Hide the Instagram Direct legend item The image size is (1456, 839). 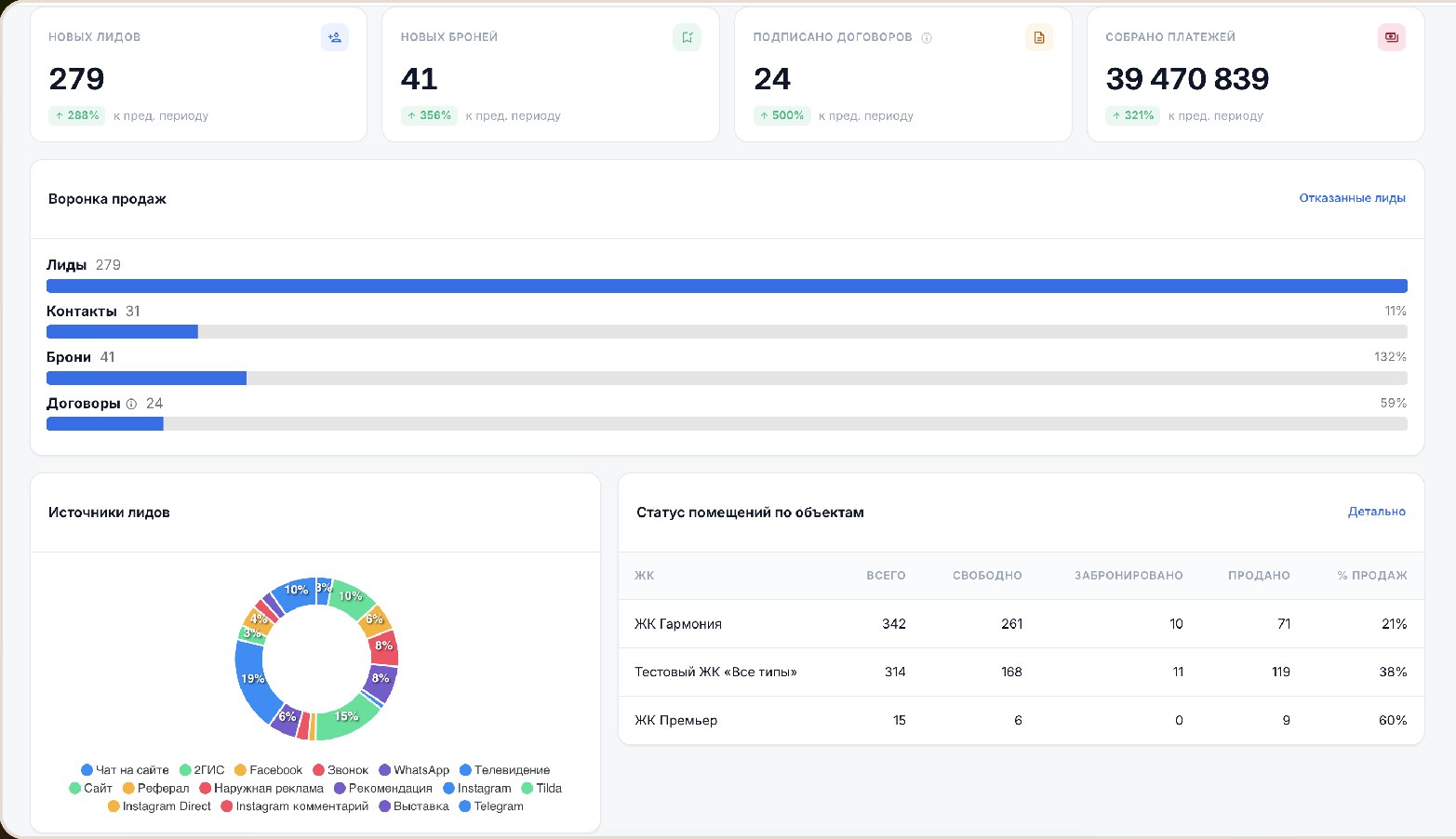(x=160, y=806)
